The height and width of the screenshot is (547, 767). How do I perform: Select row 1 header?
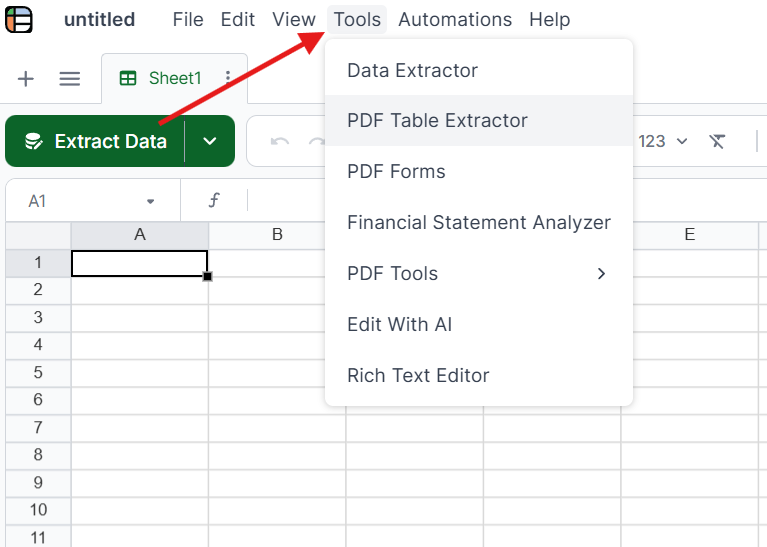38,263
